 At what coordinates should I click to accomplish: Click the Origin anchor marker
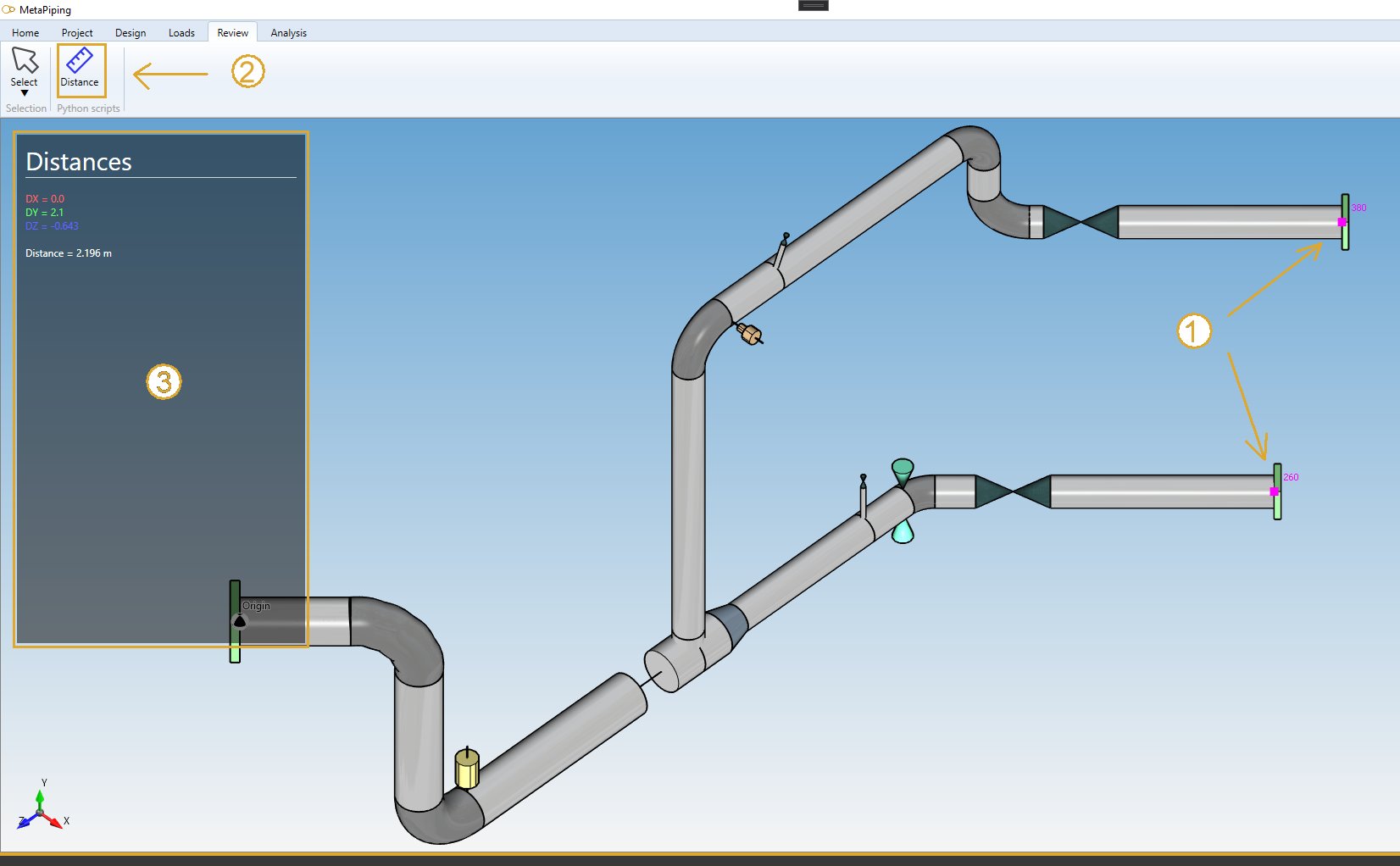[x=240, y=621]
